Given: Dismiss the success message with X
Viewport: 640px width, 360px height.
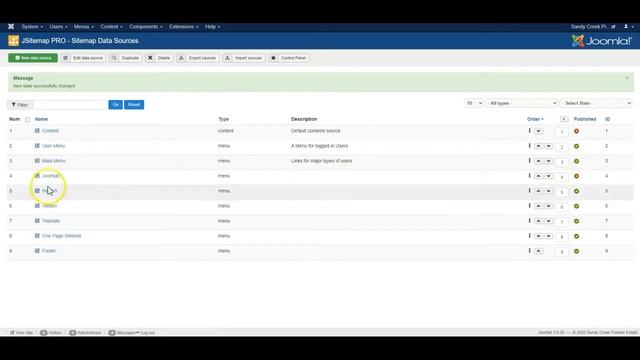Looking at the screenshot, I should pyautogui.click(x=627, y=78).
